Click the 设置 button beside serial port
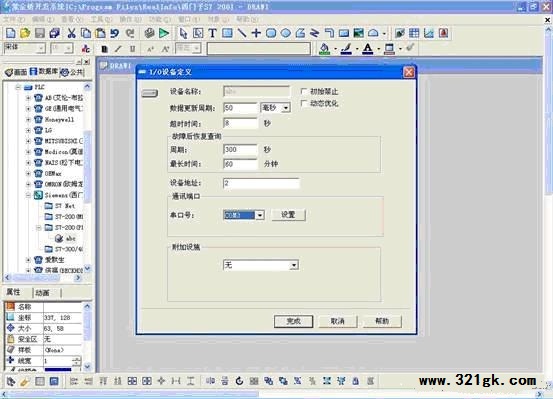The width and height of the screenshot is (553, 399). pyautogui.click(x=288, y=215)
